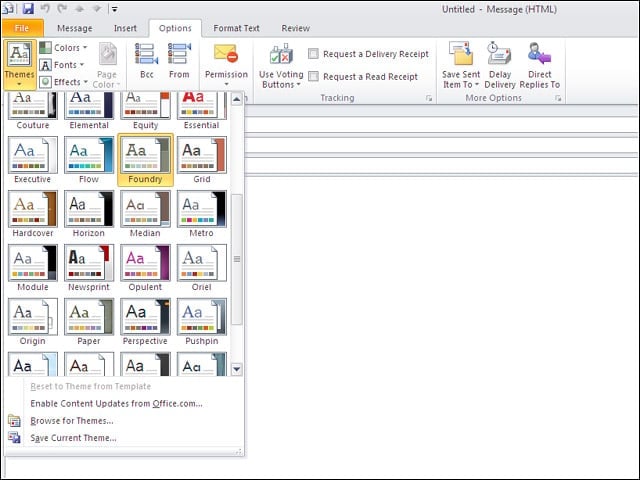This screenshot has width=640, height=480.
Task: Enable Request a Read Receipt
Action: [x=363, y=77]
